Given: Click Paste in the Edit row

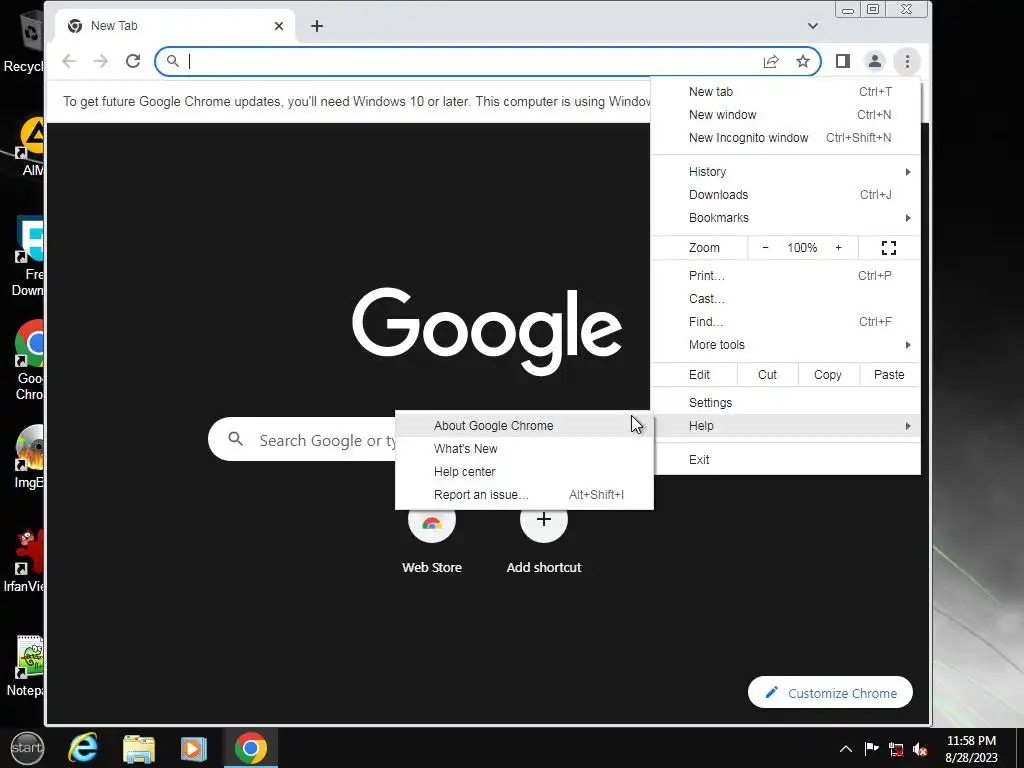Looking at the screenshot, I should pyautogui.click(x=889, y=375).
